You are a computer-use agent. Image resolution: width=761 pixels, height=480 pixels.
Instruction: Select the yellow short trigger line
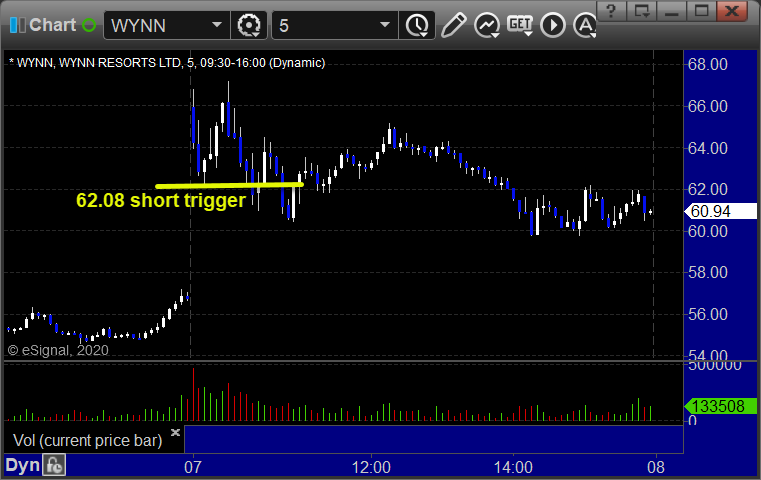tap(229, 185)
